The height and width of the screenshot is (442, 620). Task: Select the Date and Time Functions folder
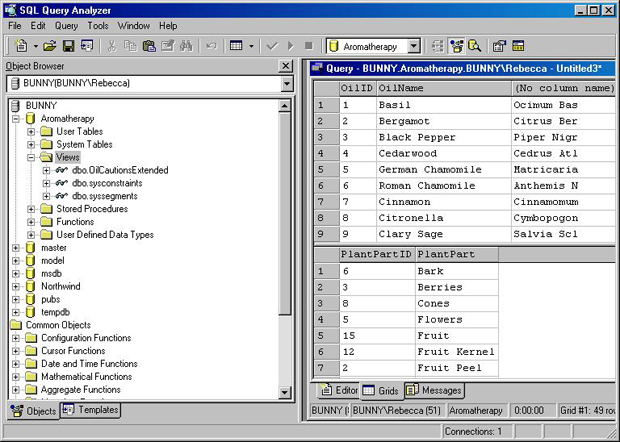89,364
